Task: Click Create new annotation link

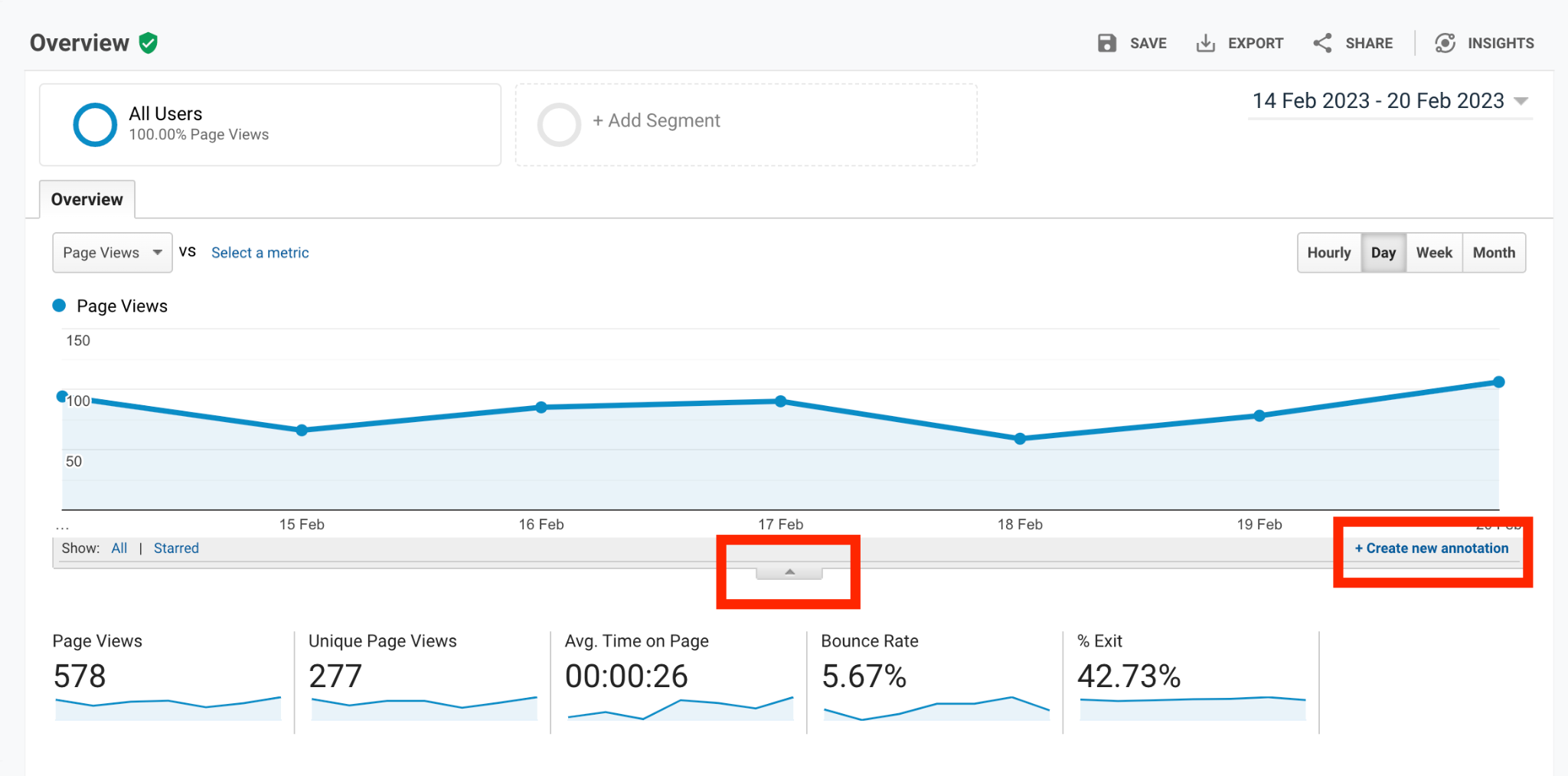Action: 1432,548
